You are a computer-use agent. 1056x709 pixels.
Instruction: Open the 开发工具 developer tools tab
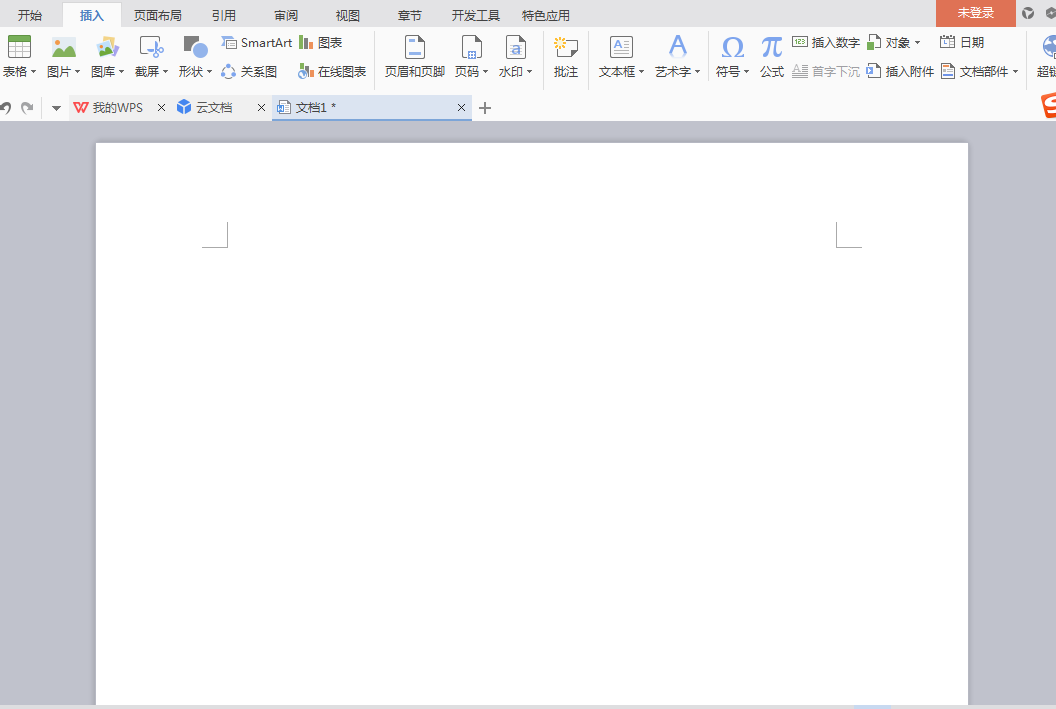pos(475,15)
